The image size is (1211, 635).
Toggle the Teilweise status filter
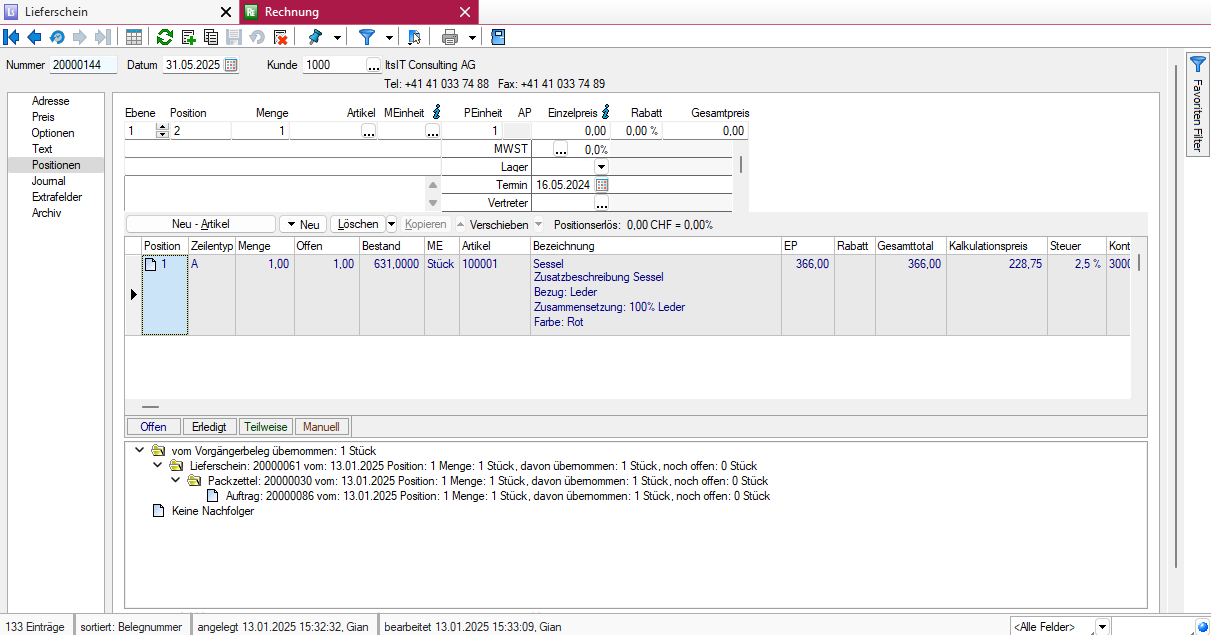[265, 427]
